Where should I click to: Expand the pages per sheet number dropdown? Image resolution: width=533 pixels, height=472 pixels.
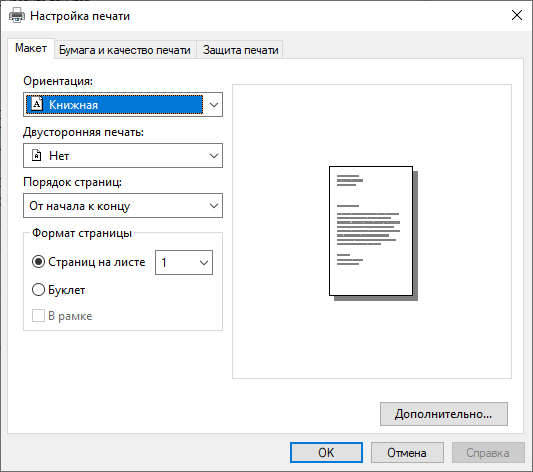pyautogui.click(x=184, y=262)
